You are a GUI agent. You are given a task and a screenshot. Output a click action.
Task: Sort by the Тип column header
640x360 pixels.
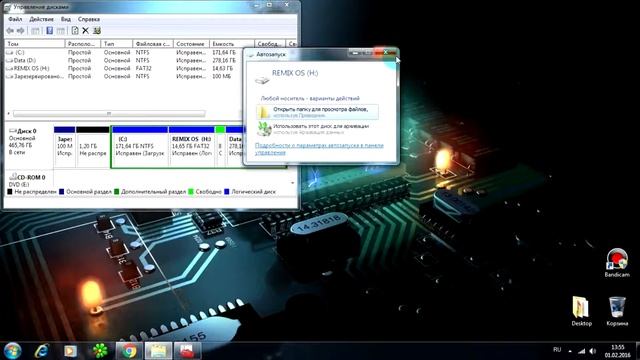pyautogui.click(x=117, y=44)
